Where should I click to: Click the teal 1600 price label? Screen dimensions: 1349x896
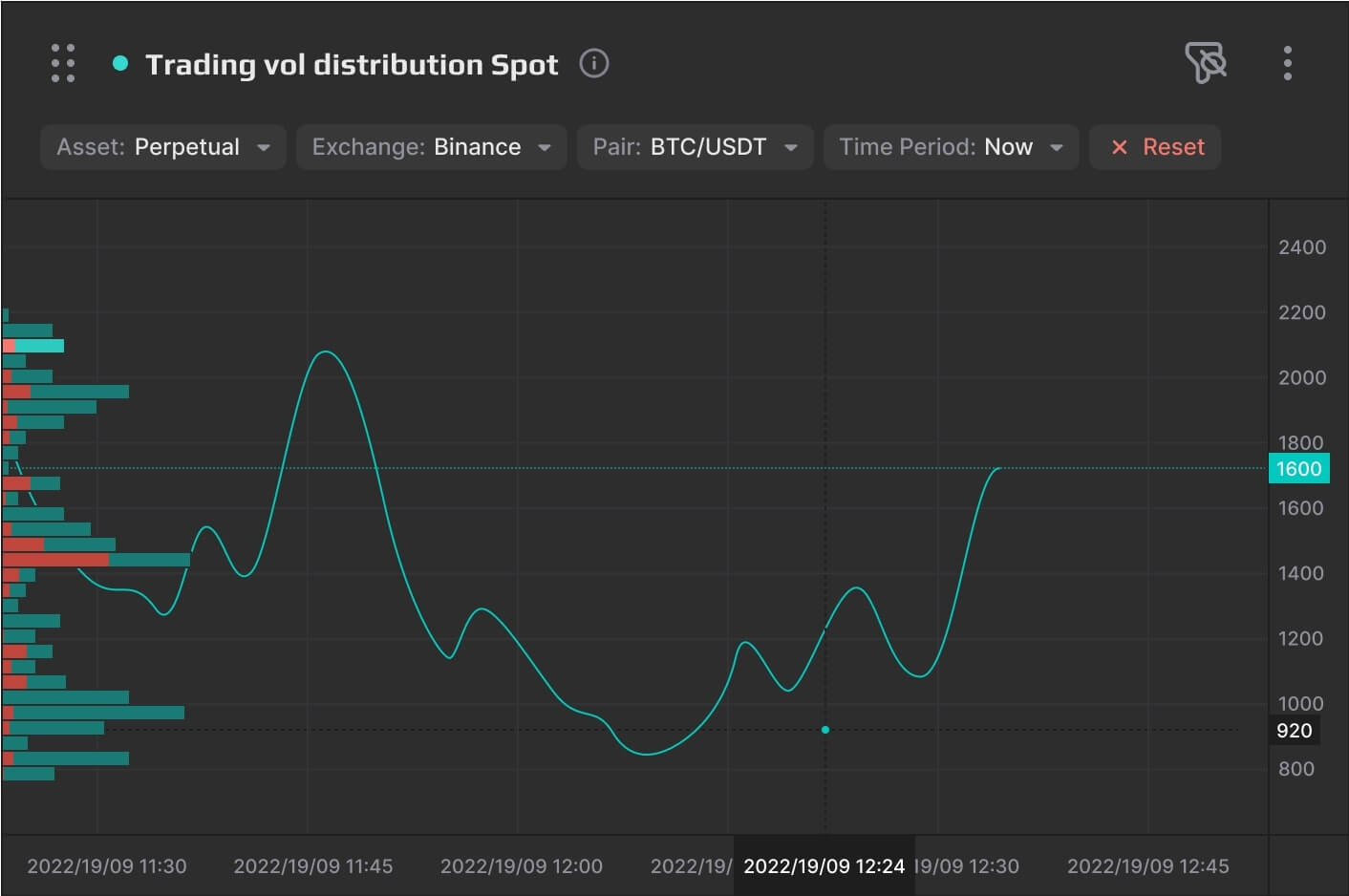click(1298, 469)
